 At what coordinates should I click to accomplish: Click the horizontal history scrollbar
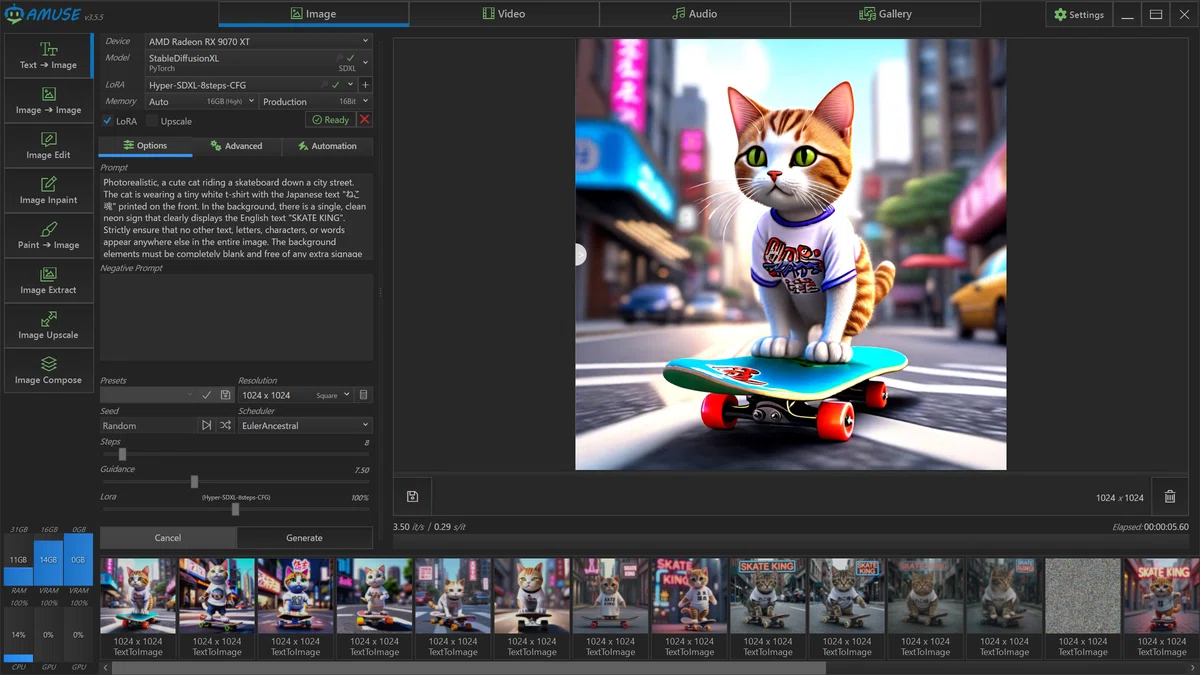[x=468, y=667]
